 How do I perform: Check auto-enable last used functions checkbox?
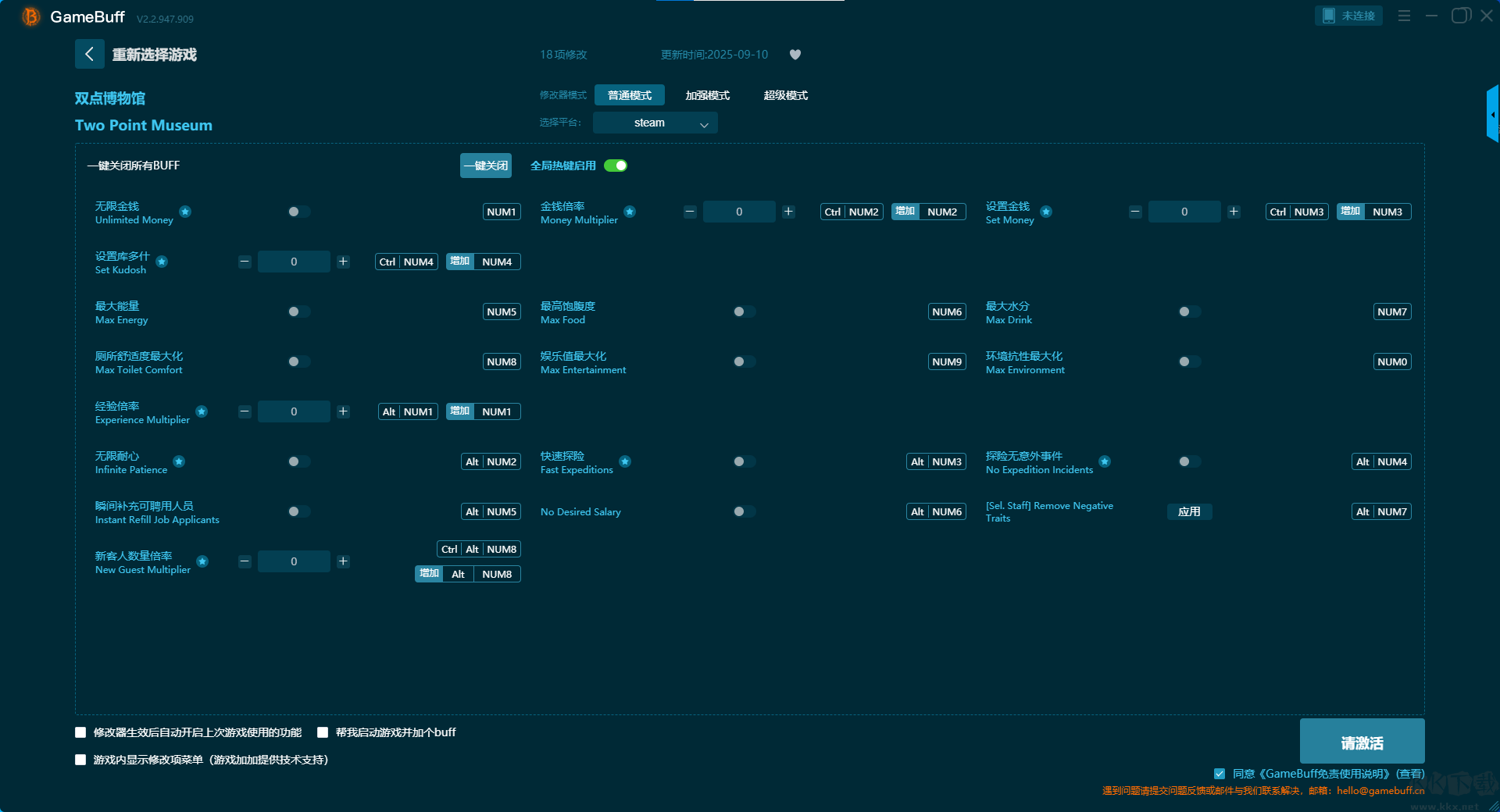80,732
